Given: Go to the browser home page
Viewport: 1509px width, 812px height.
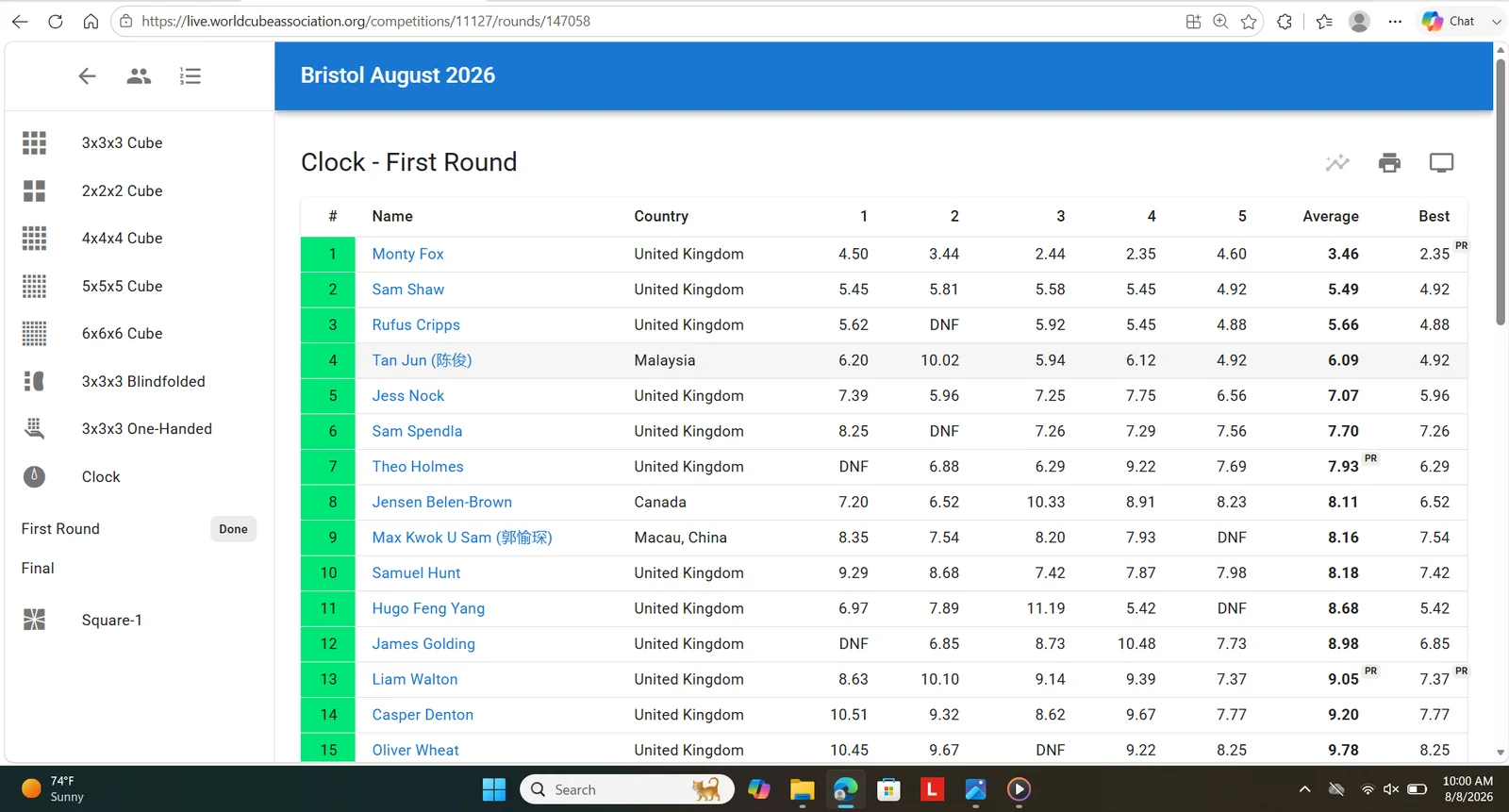Looking at the screenshot, I should tap(91, 21).
